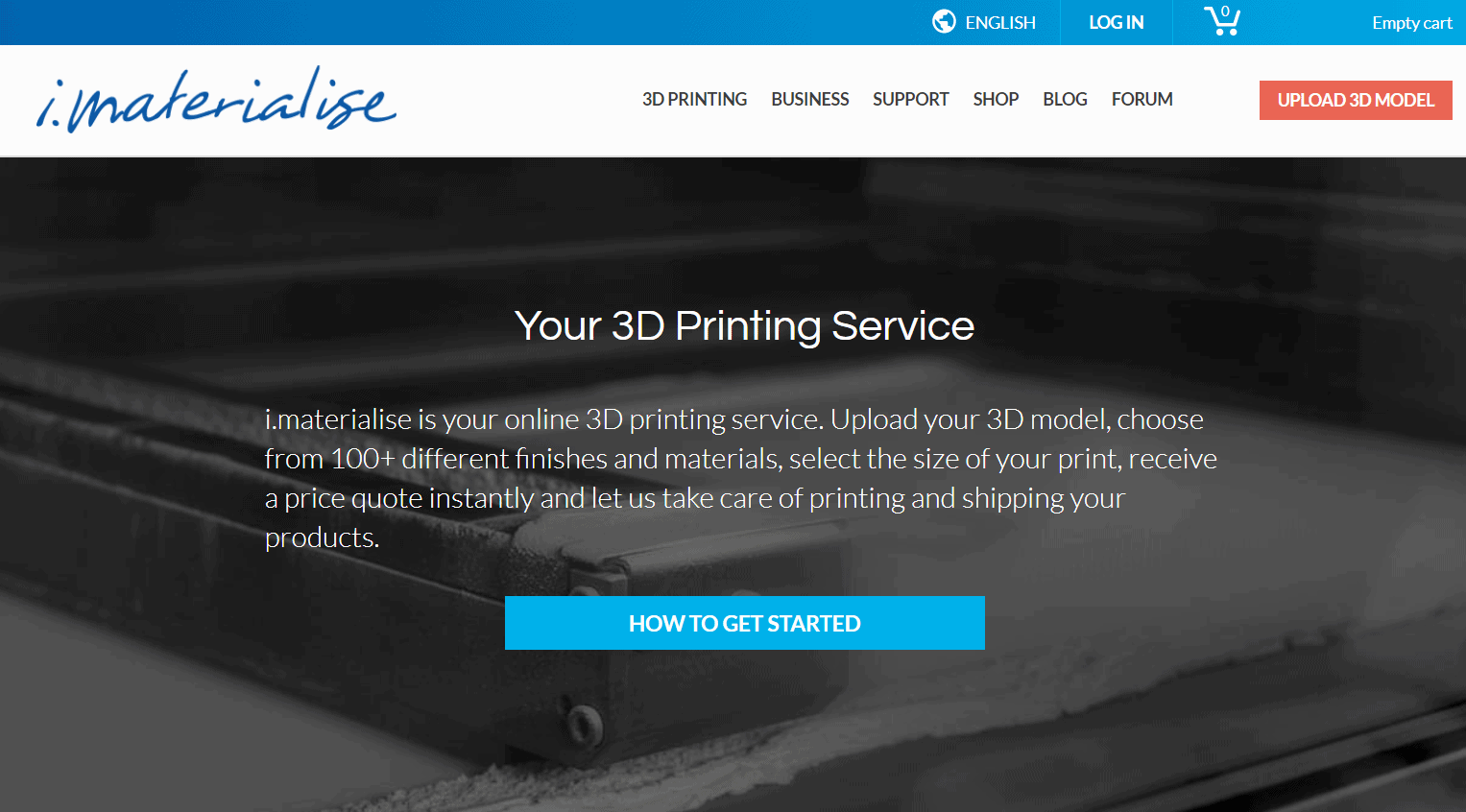Open the shopping cart icon

tap(1222, 20)
